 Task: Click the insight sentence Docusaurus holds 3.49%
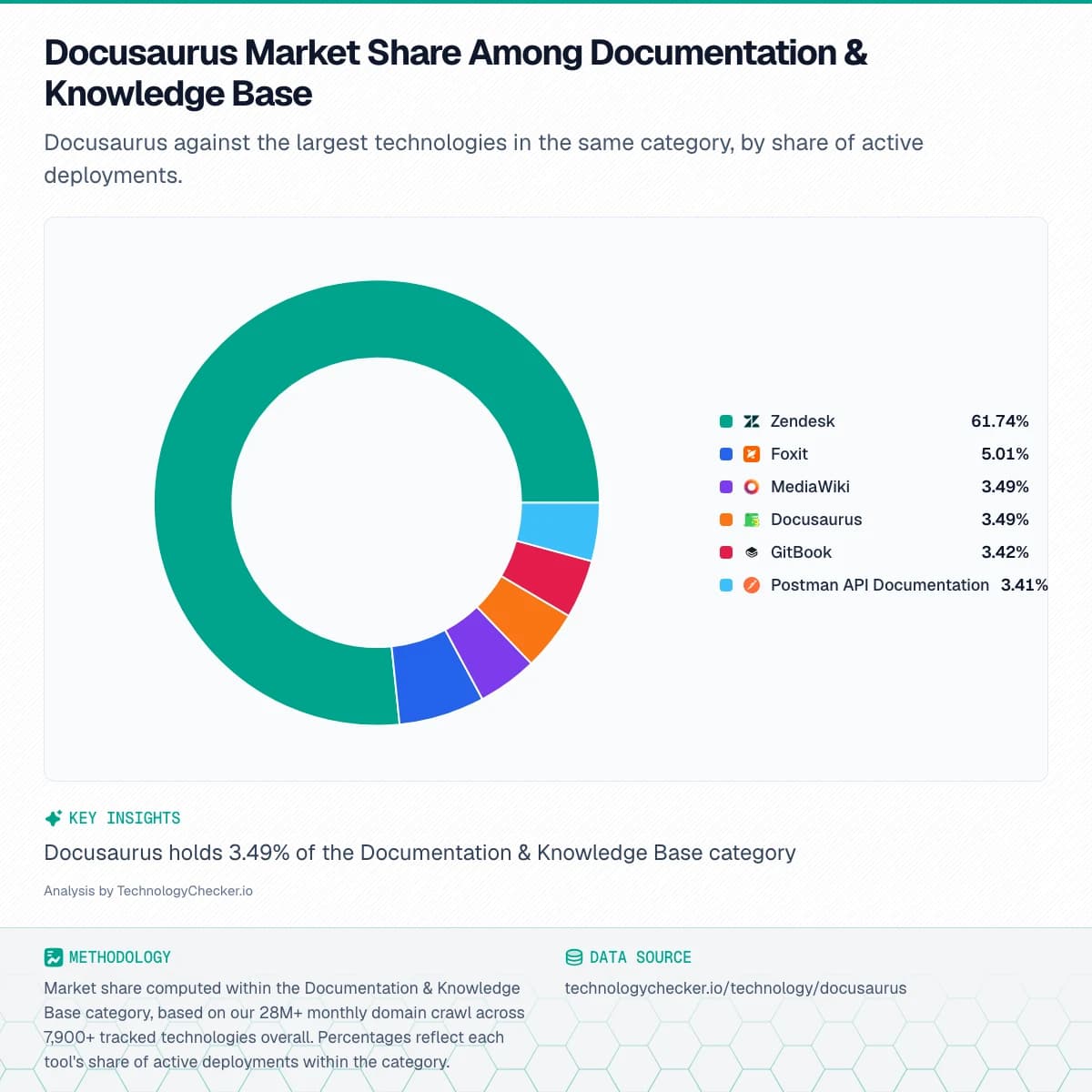point(420,853)
